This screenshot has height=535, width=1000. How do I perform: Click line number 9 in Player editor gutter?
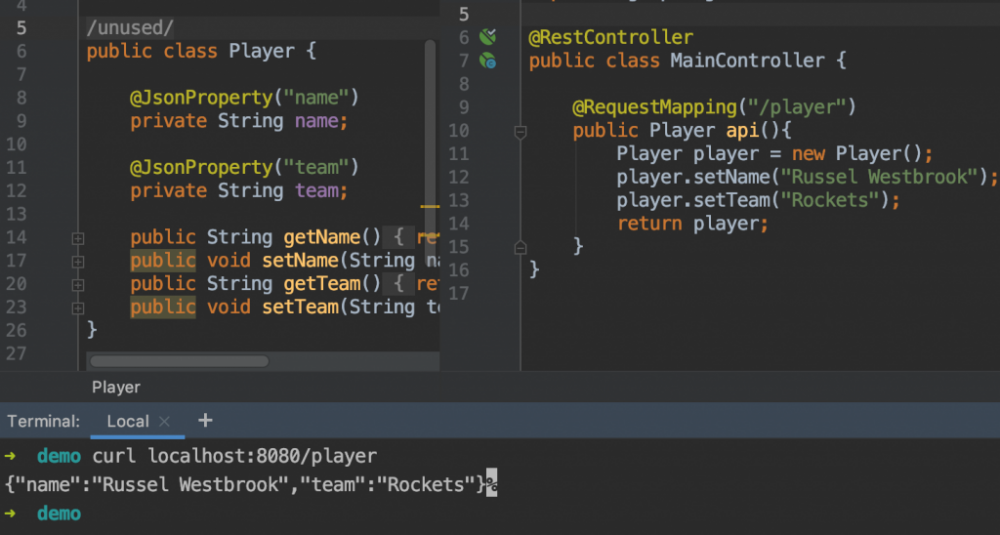point(21,121)
